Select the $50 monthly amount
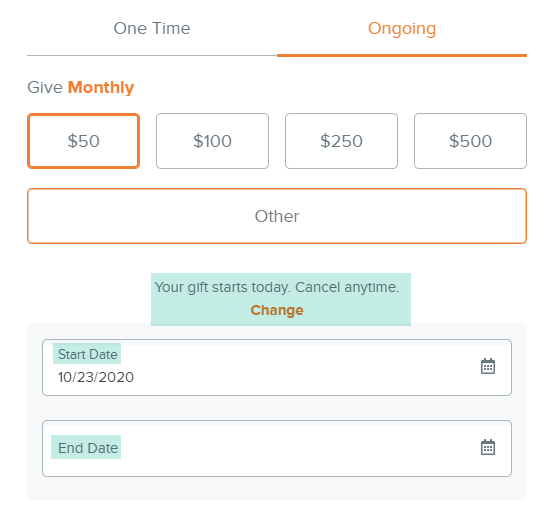This screenshot has height=509, width=560. click(83, 141)
